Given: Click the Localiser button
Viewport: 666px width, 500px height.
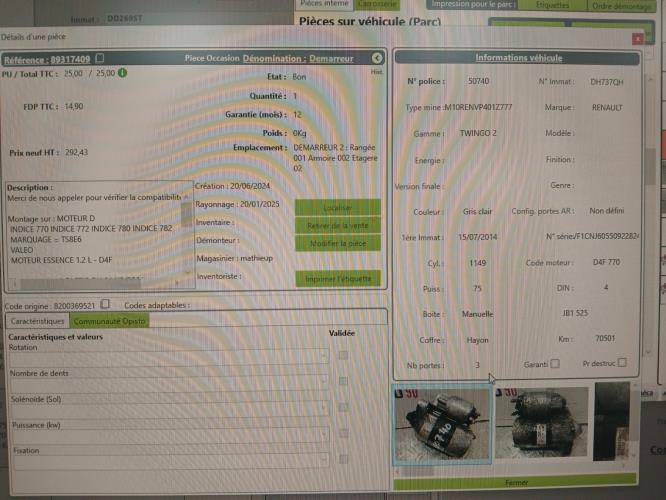Looking at the screenshot, I should coord(337,207).
